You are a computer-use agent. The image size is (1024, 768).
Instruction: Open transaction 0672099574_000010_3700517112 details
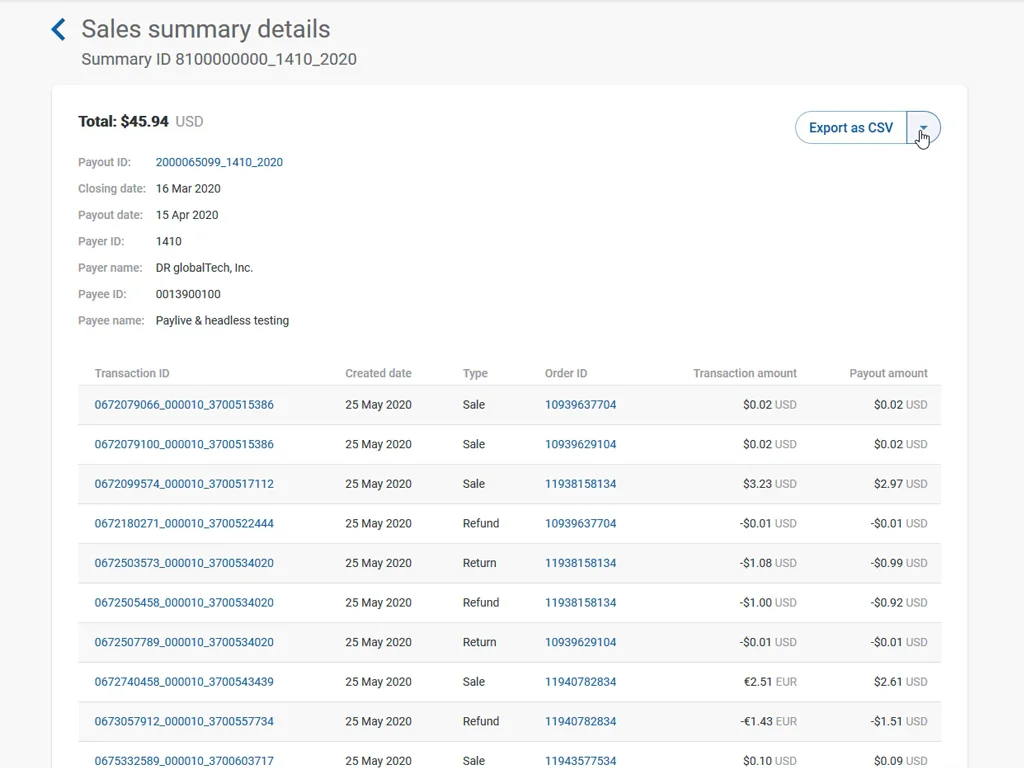[x=183, y=484]
